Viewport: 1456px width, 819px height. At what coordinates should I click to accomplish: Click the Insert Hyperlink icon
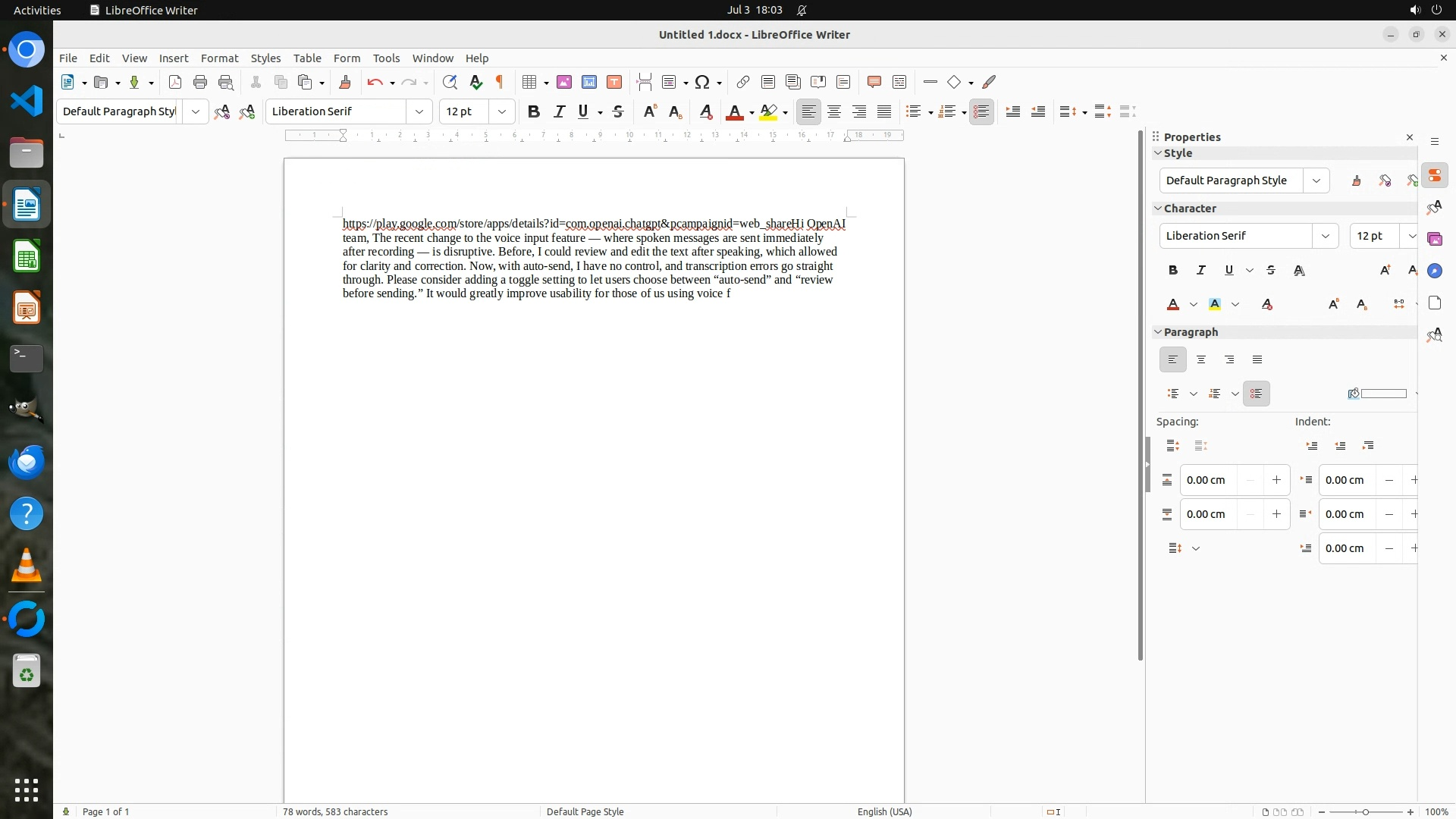(743, 82)
